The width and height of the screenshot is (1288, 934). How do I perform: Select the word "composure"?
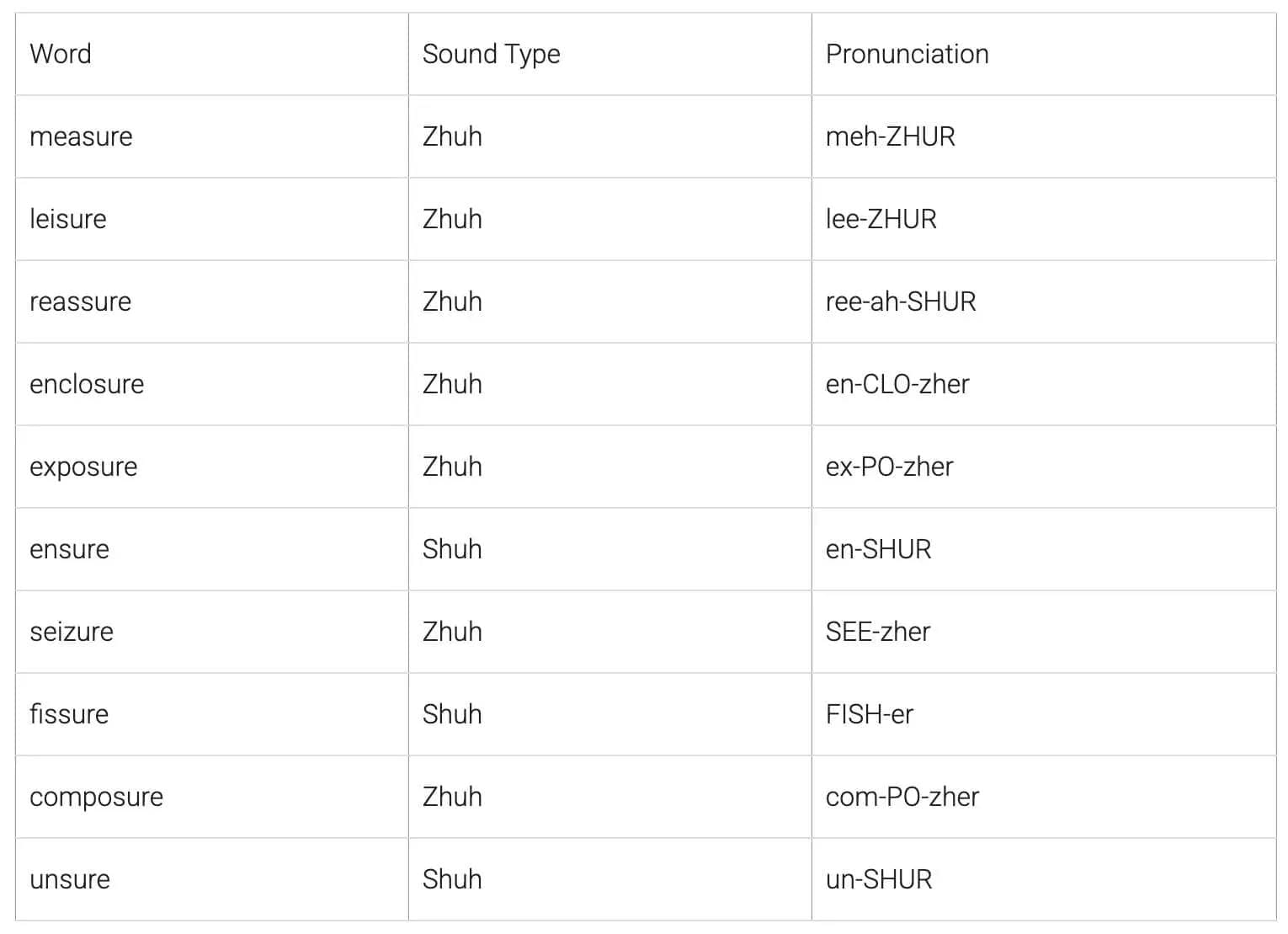coord(96,797)
